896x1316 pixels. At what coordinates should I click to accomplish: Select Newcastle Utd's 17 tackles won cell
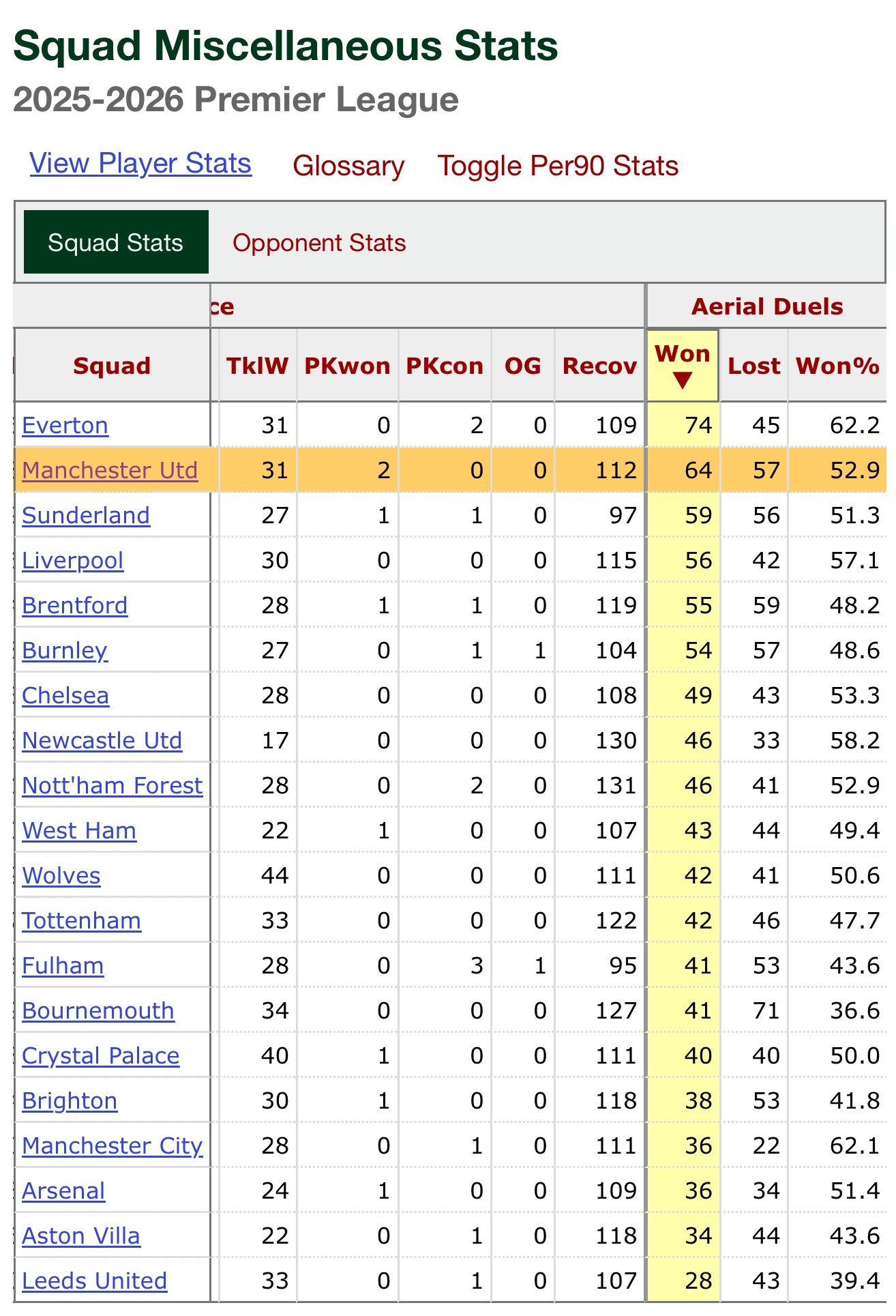[x=257, y=740]
